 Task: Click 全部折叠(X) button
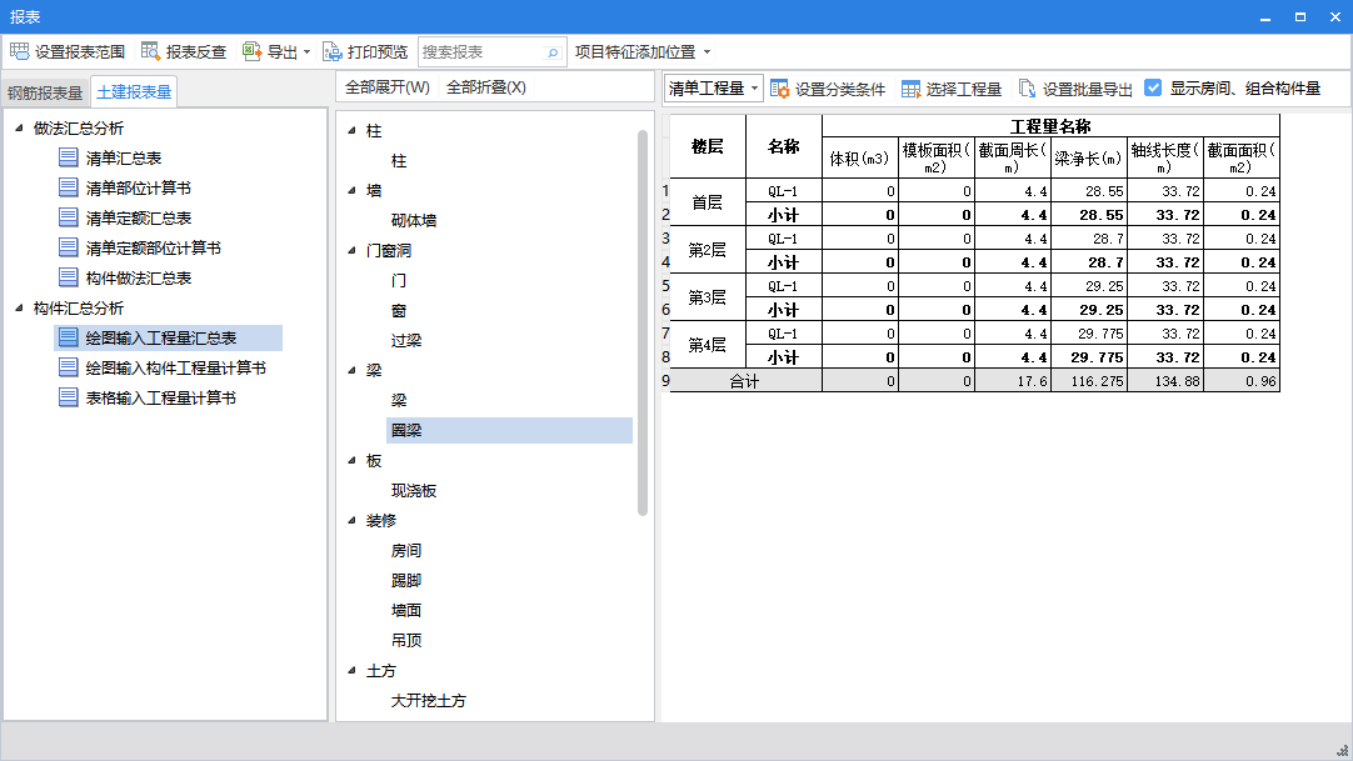[486, 87]
